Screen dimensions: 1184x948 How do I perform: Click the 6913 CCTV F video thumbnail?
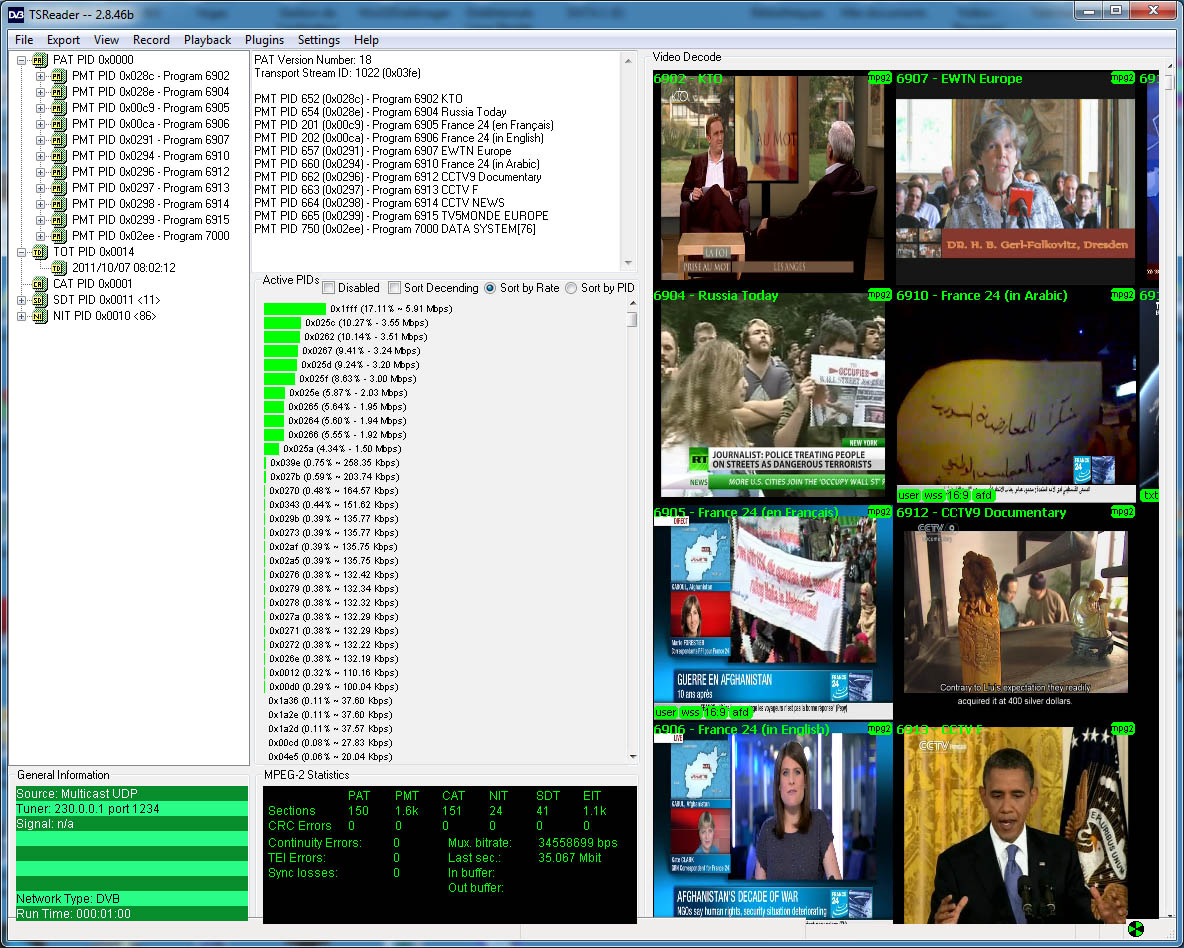coord(1016,823)
